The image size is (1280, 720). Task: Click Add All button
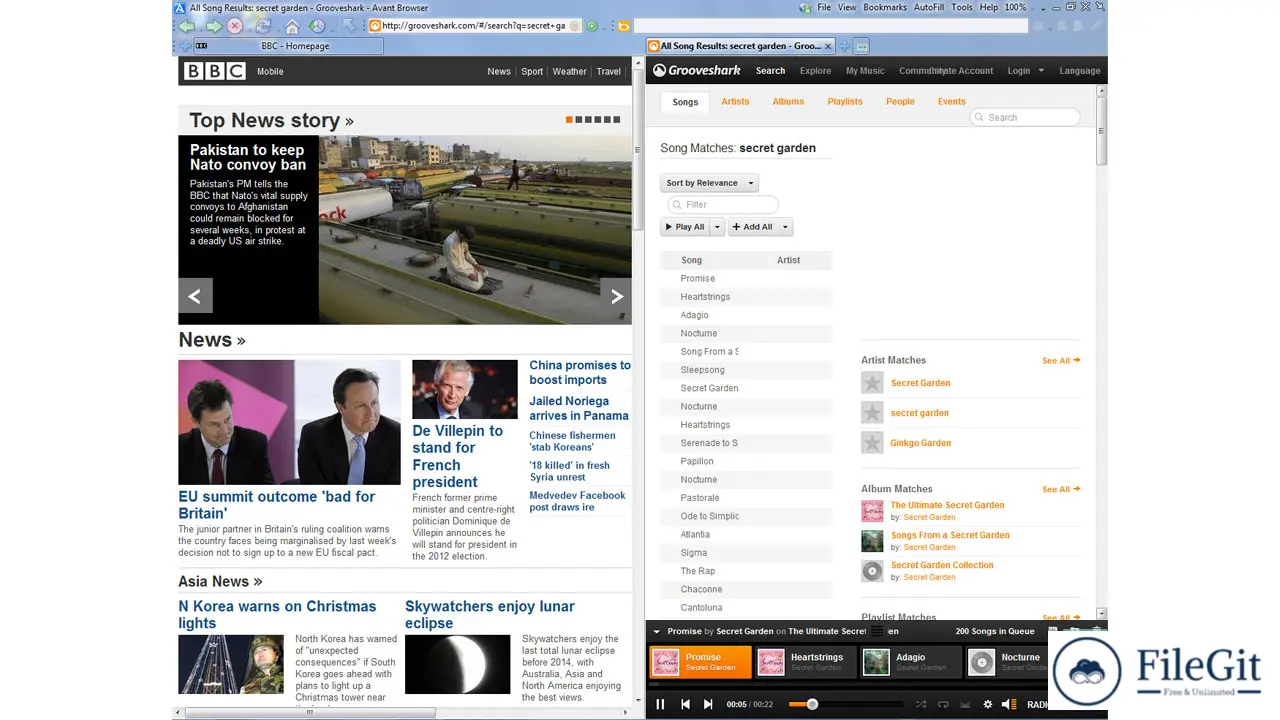[x=753, y=227]
